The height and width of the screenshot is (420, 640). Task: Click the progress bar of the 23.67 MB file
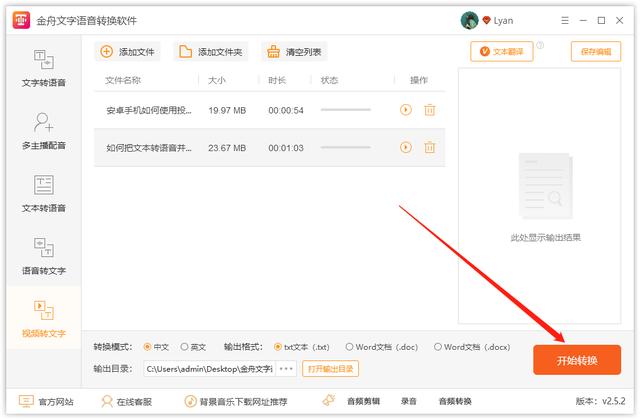pyautogui.click(x=345, y=147)
